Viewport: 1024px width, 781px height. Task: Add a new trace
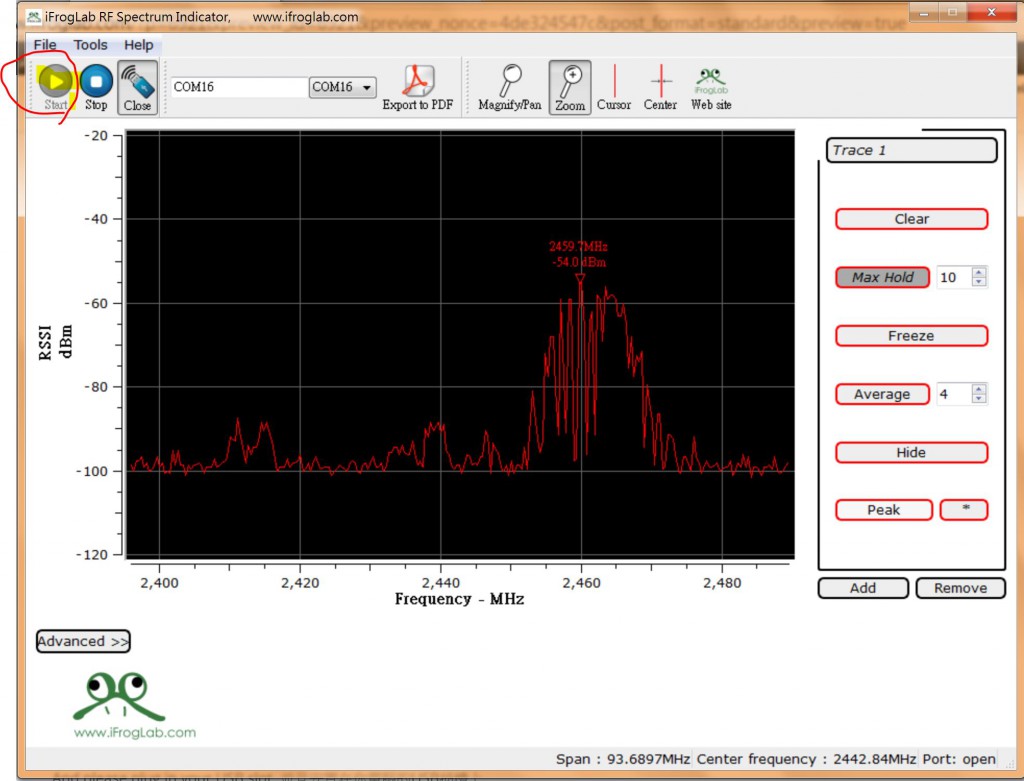coord(863,588)
